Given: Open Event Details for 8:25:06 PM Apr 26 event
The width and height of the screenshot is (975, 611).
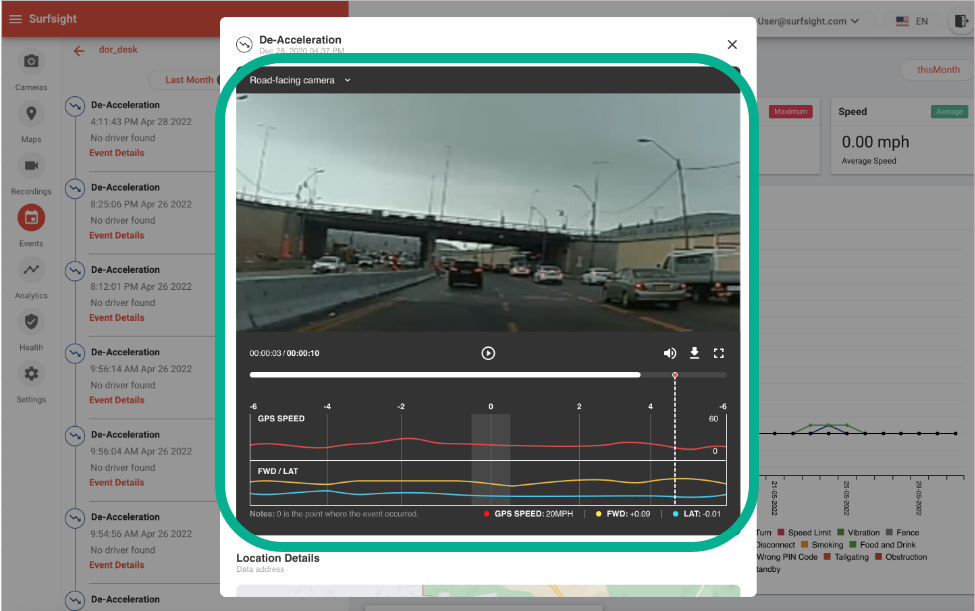Looking at the screenshot, I should coord(117,236).
